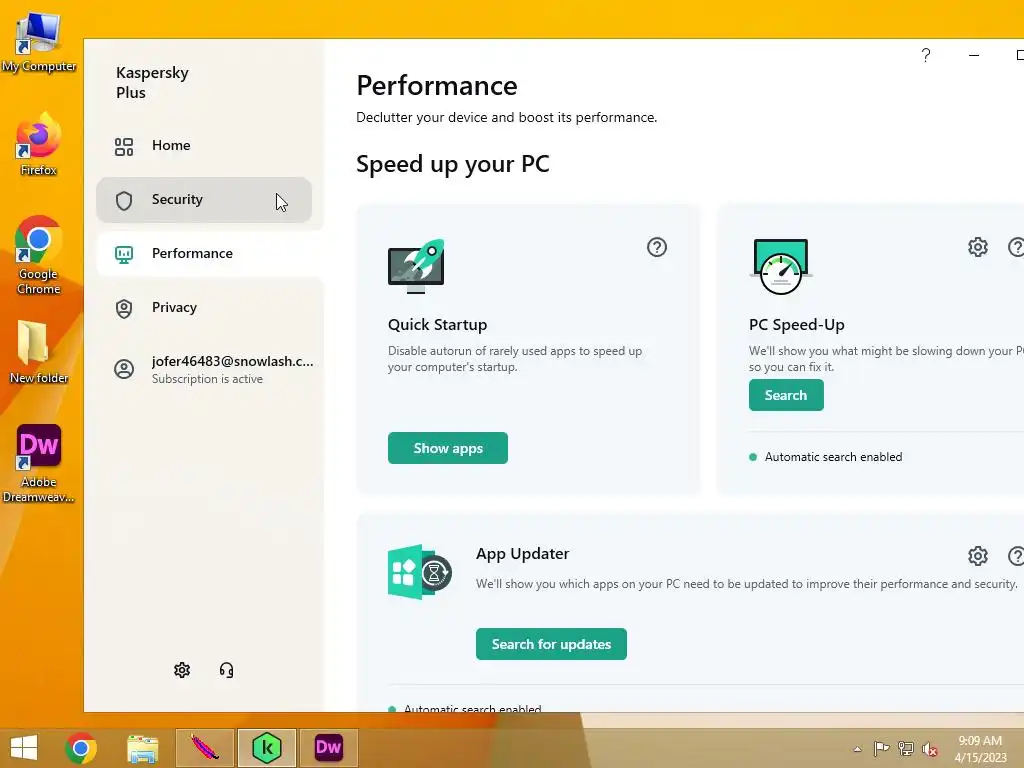Click the Security shield icon
The image size is (1024, 768).
124,200
